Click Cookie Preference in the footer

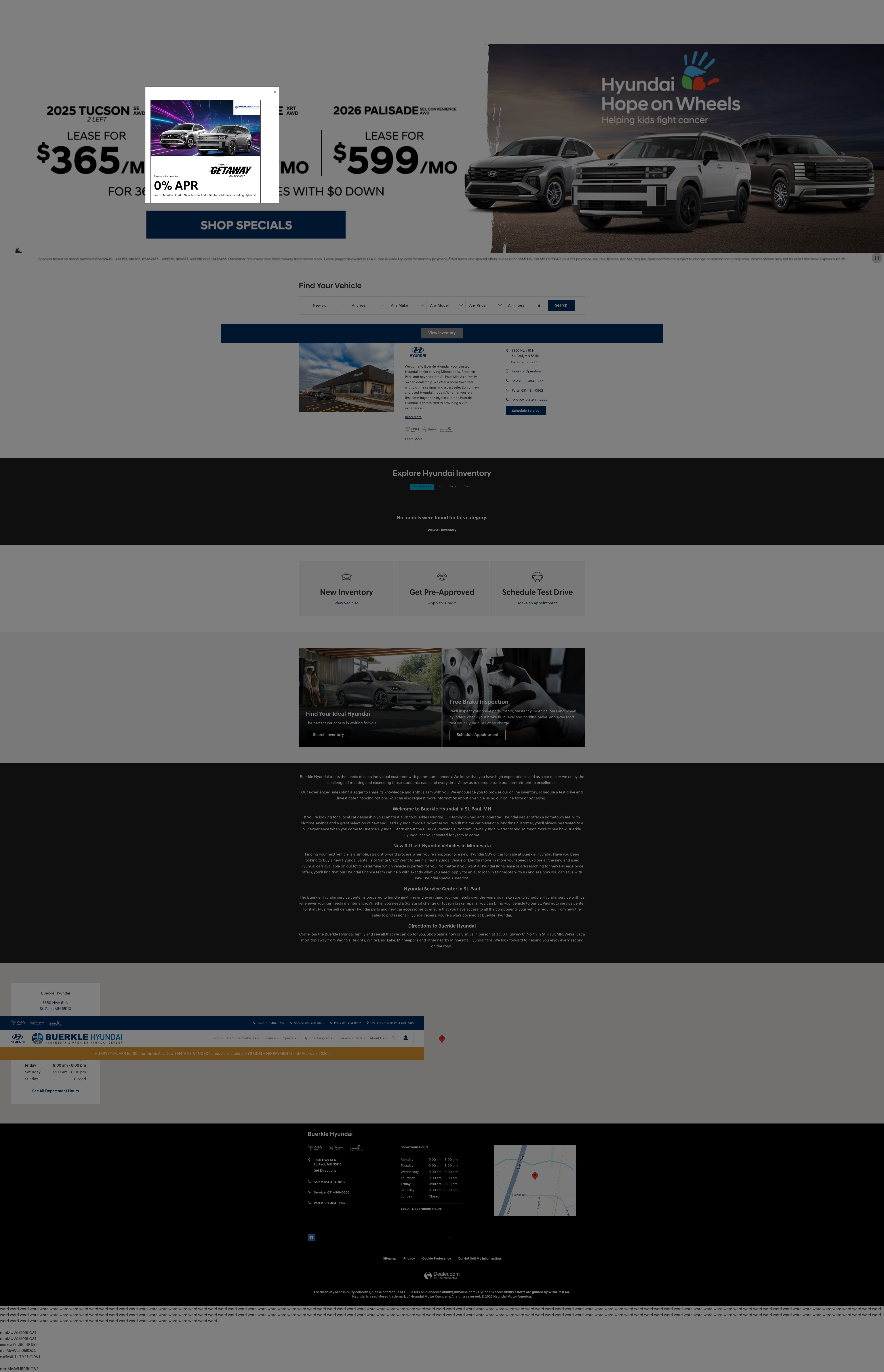[436, 1258]
